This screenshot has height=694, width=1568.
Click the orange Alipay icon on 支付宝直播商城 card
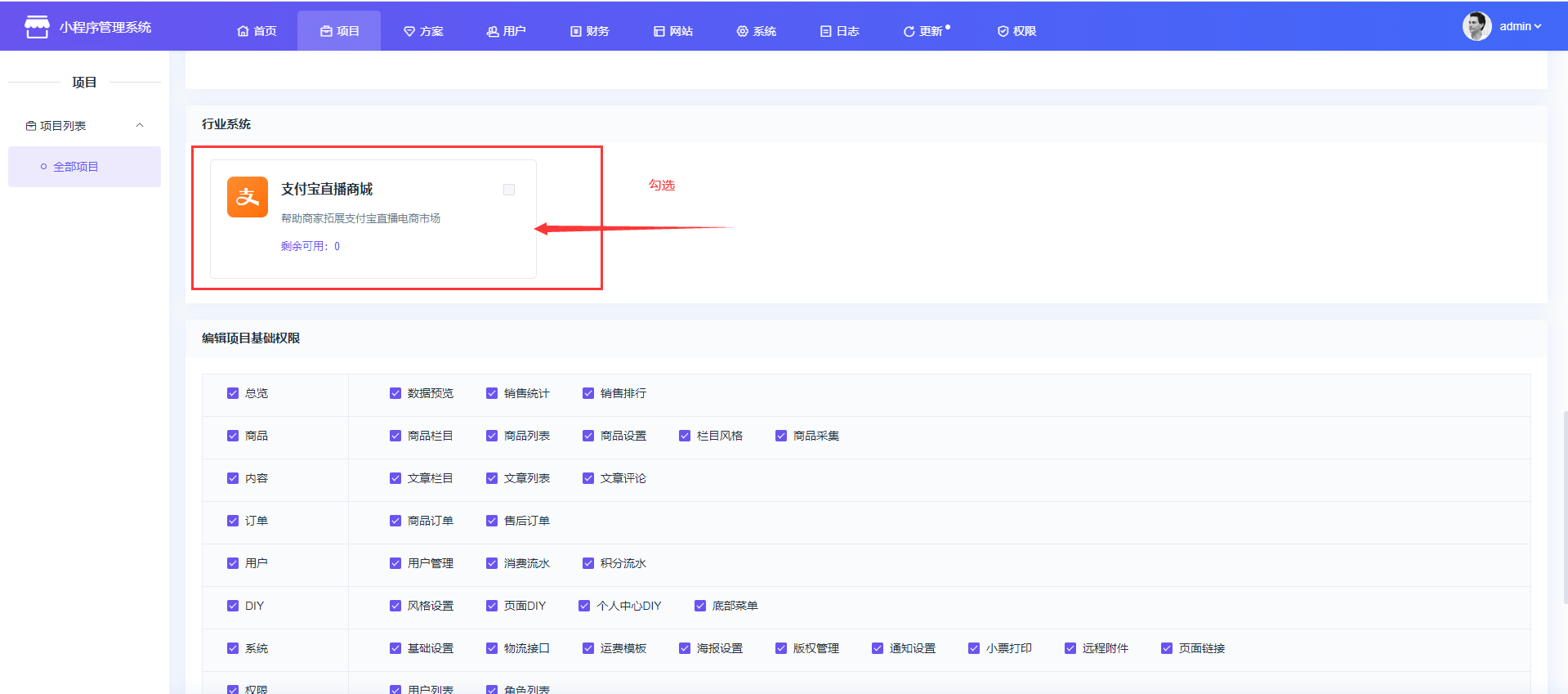coord(247,197)
